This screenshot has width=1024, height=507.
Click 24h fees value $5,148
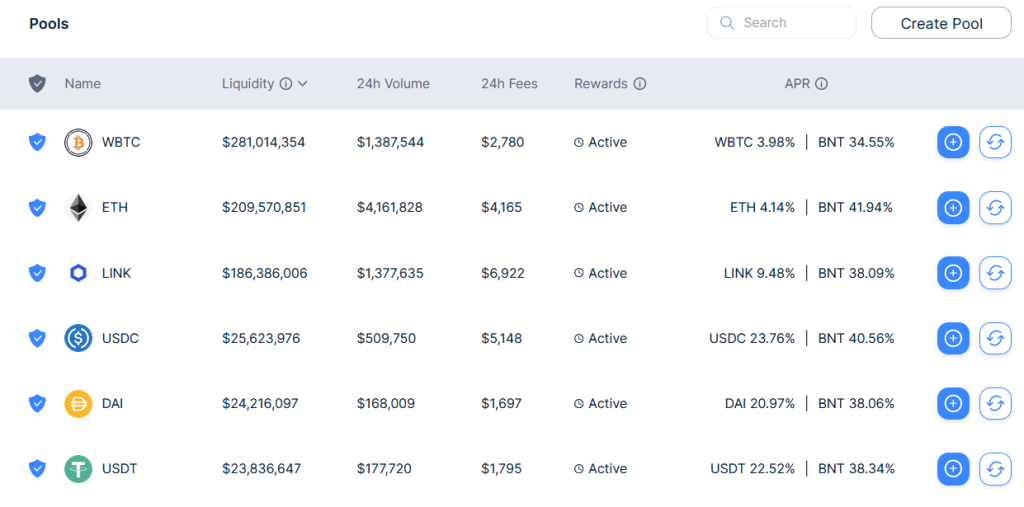click(x=502, y=338)
